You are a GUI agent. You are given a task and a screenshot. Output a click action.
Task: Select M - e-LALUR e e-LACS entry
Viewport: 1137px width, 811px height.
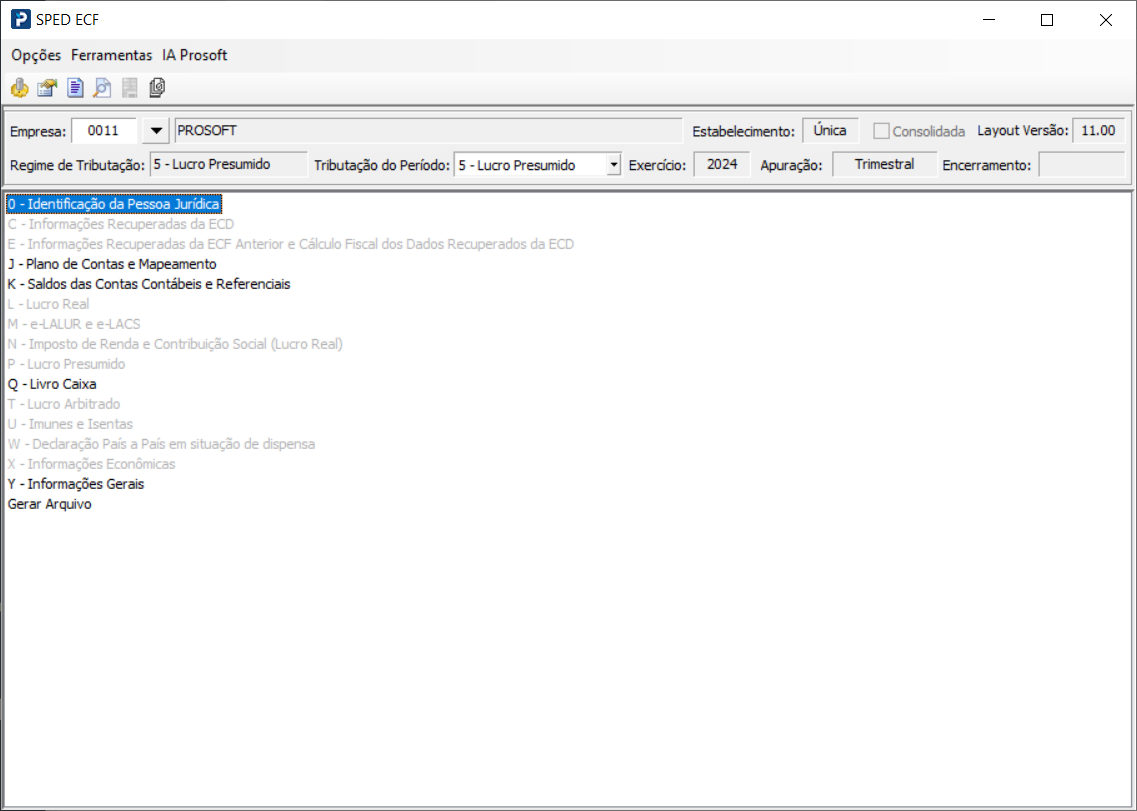(74, 324)
